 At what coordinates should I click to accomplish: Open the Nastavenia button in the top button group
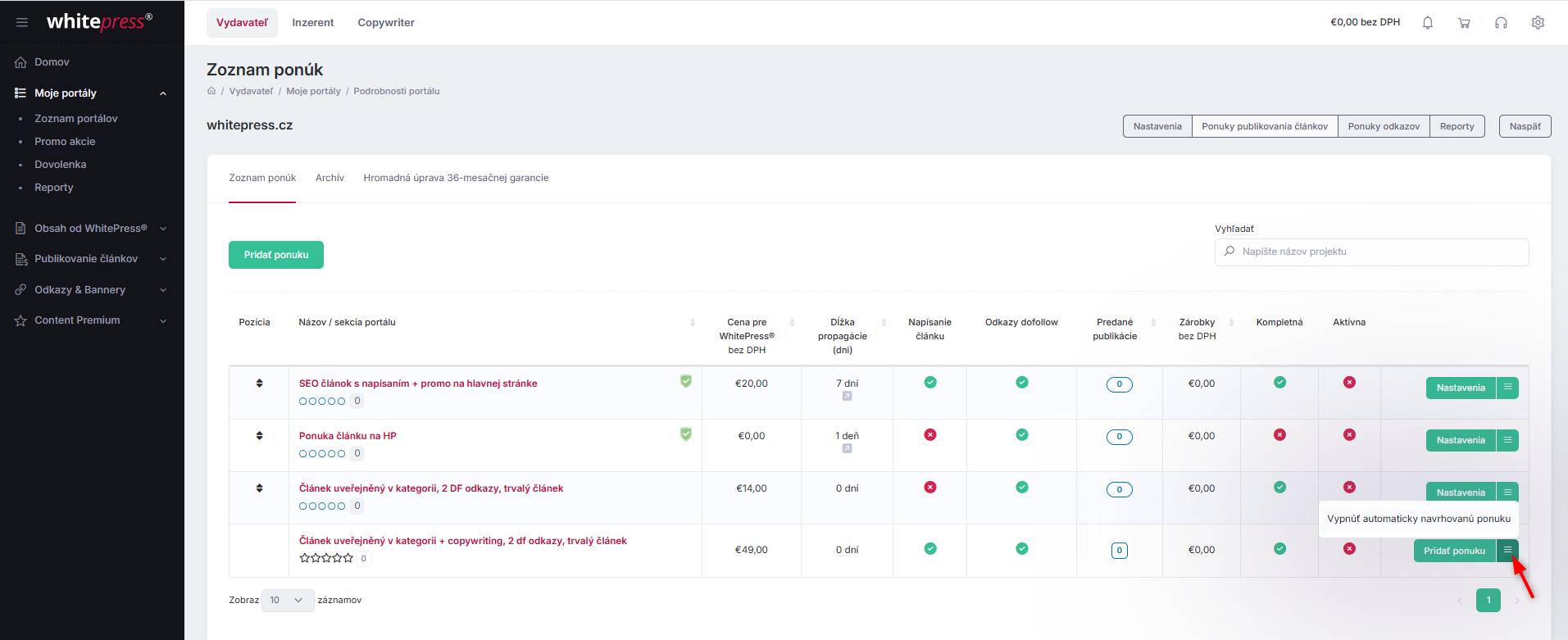[1157, 126]
